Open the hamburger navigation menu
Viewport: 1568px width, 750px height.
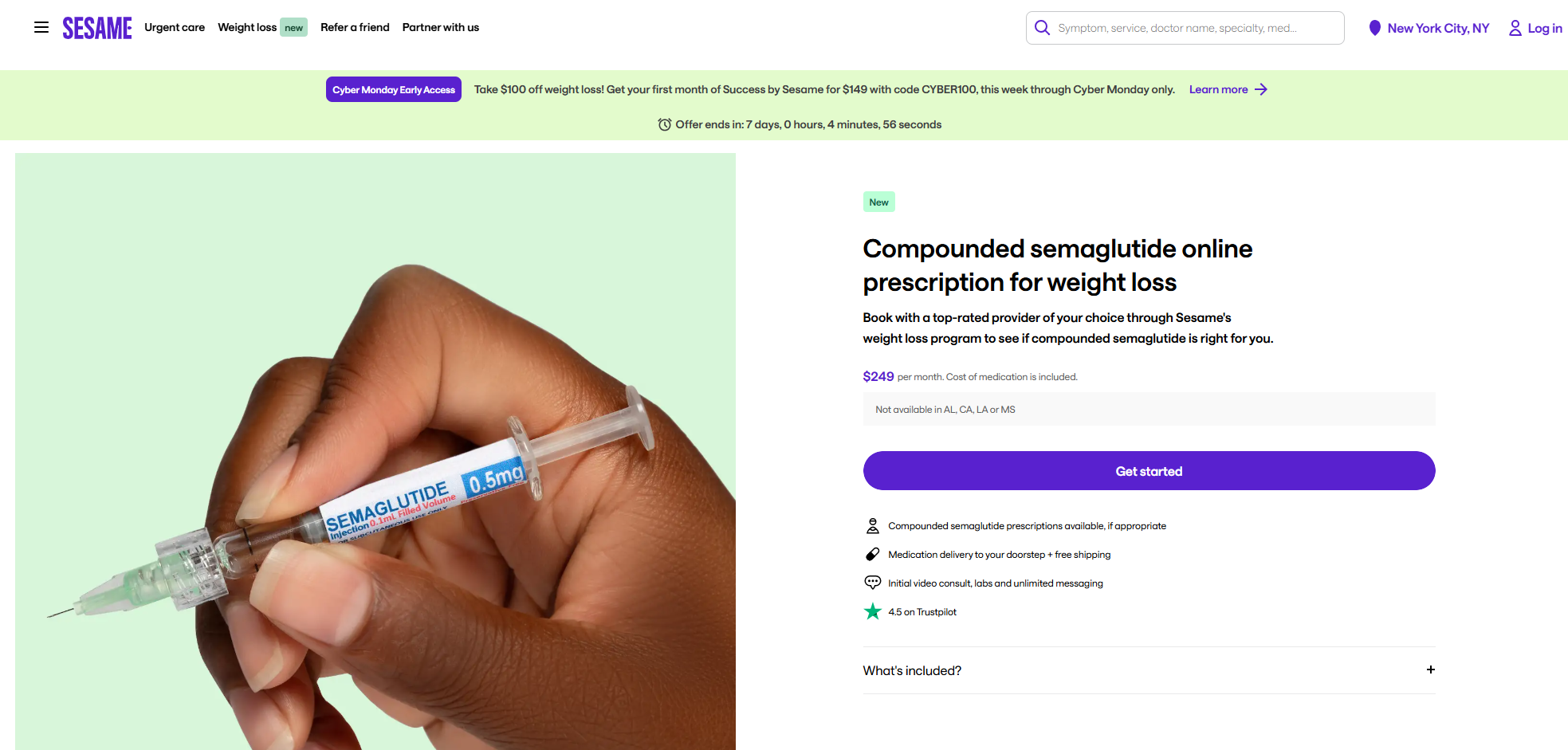click(x=41, y=28)
